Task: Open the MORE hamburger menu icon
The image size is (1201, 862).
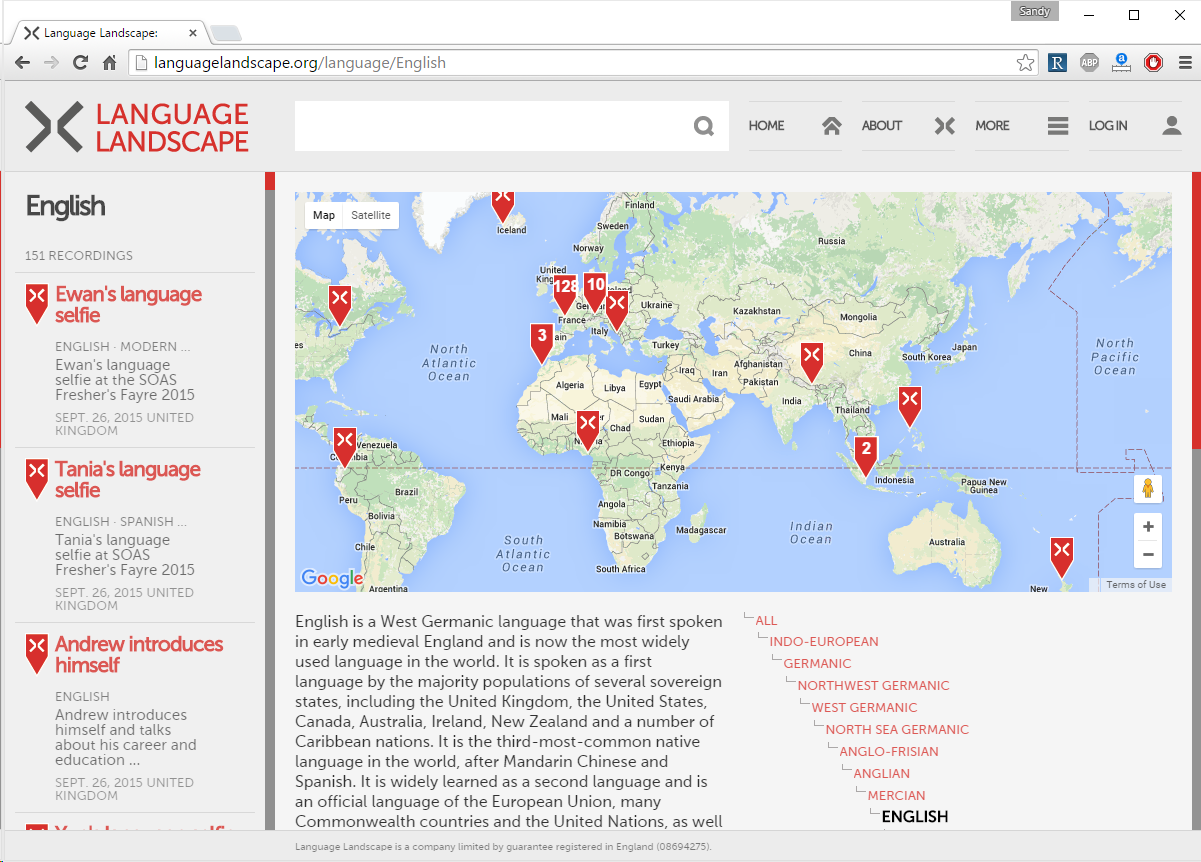Action: [1058, 126]
